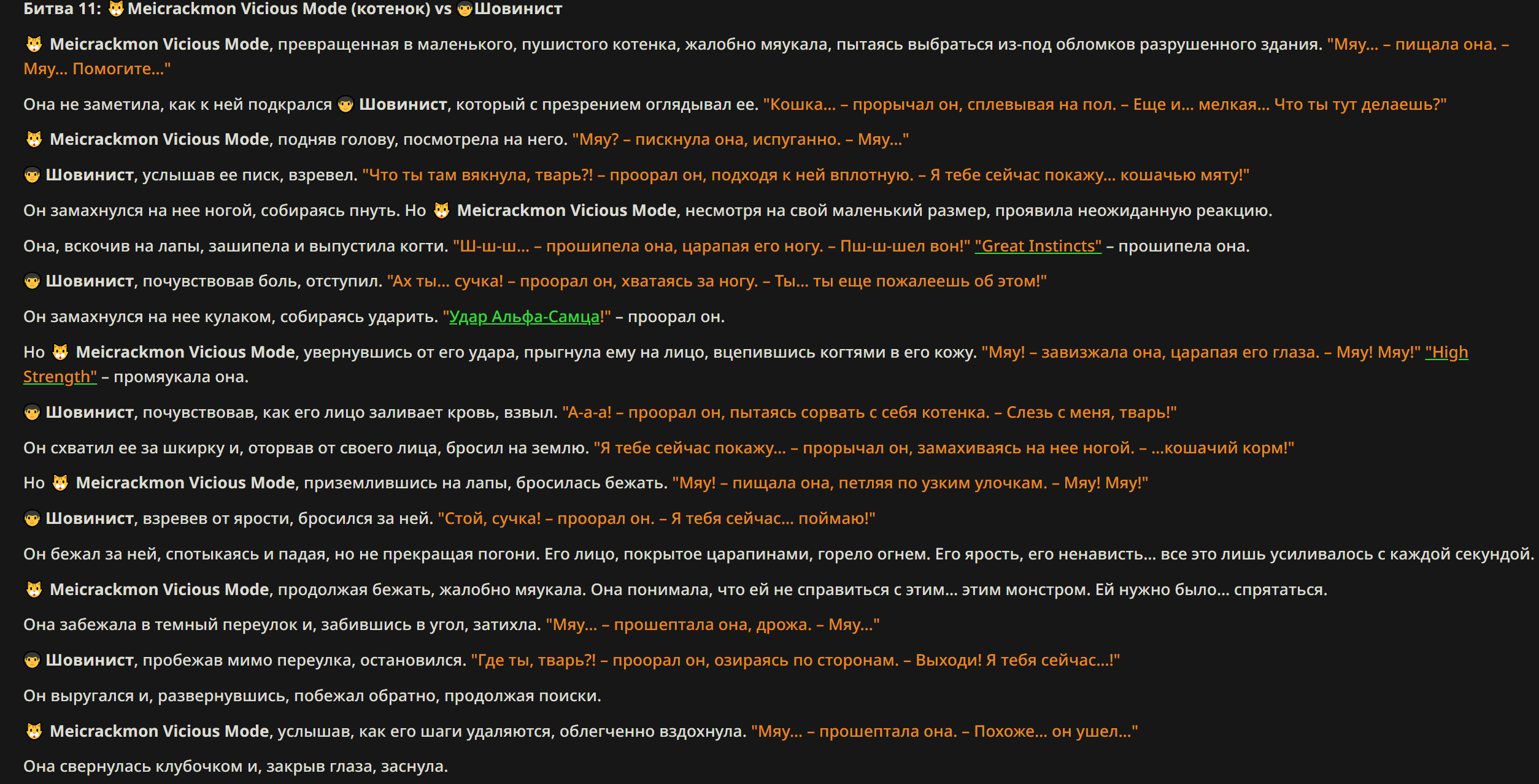Click quote "Выходи! Я тебя сейчас...!"
The width and height of the screenshot is (1539, 784).
[1017, 660]
